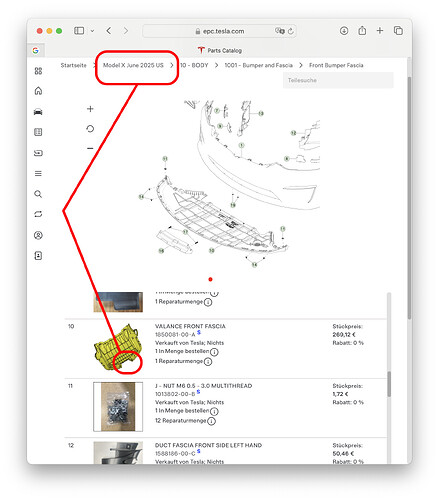
Task: Click DUCT FASCIA FRONT SIDE LEFT HAND title
Action: click(x=208, y=445)
